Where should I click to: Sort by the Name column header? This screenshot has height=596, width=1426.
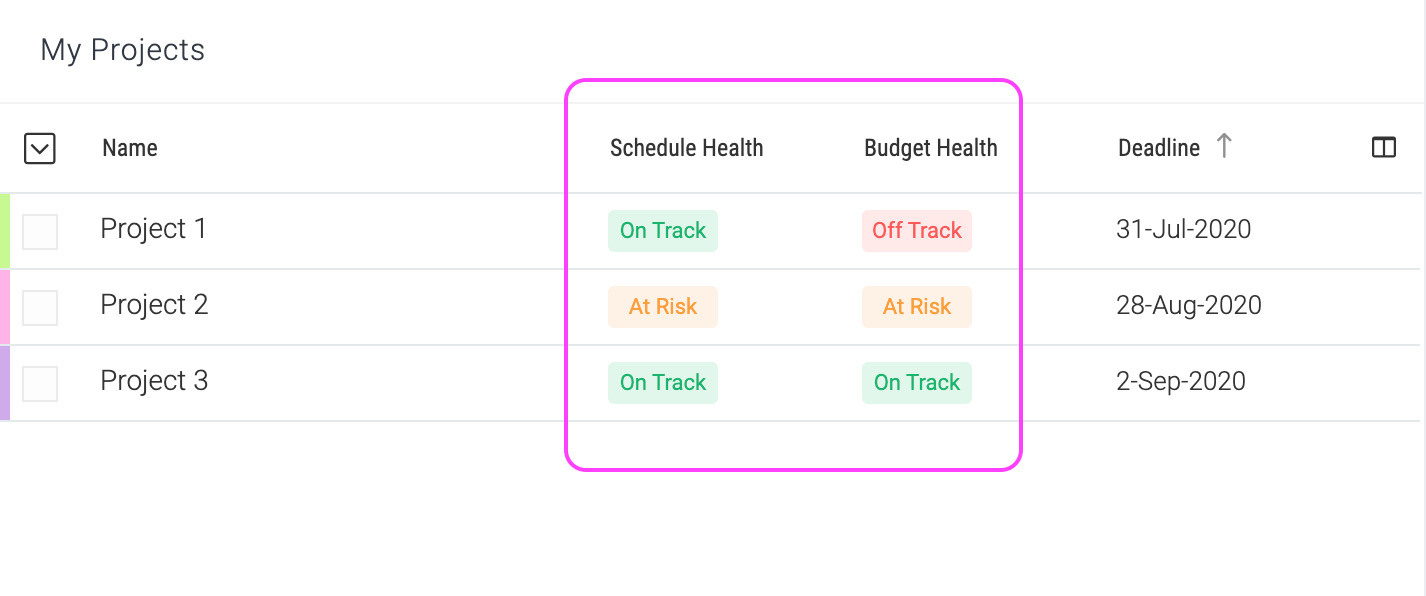pyautogui.click(x=130, y=148)
